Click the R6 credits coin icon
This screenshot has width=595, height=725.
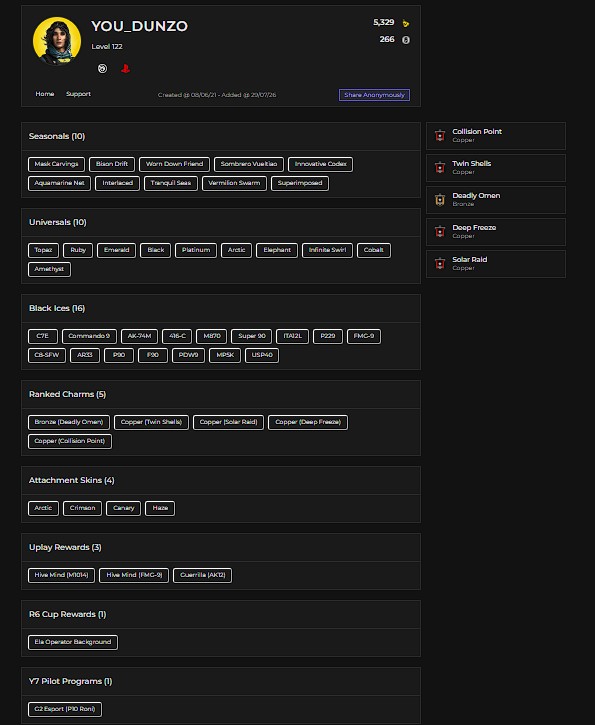[405, 40]
